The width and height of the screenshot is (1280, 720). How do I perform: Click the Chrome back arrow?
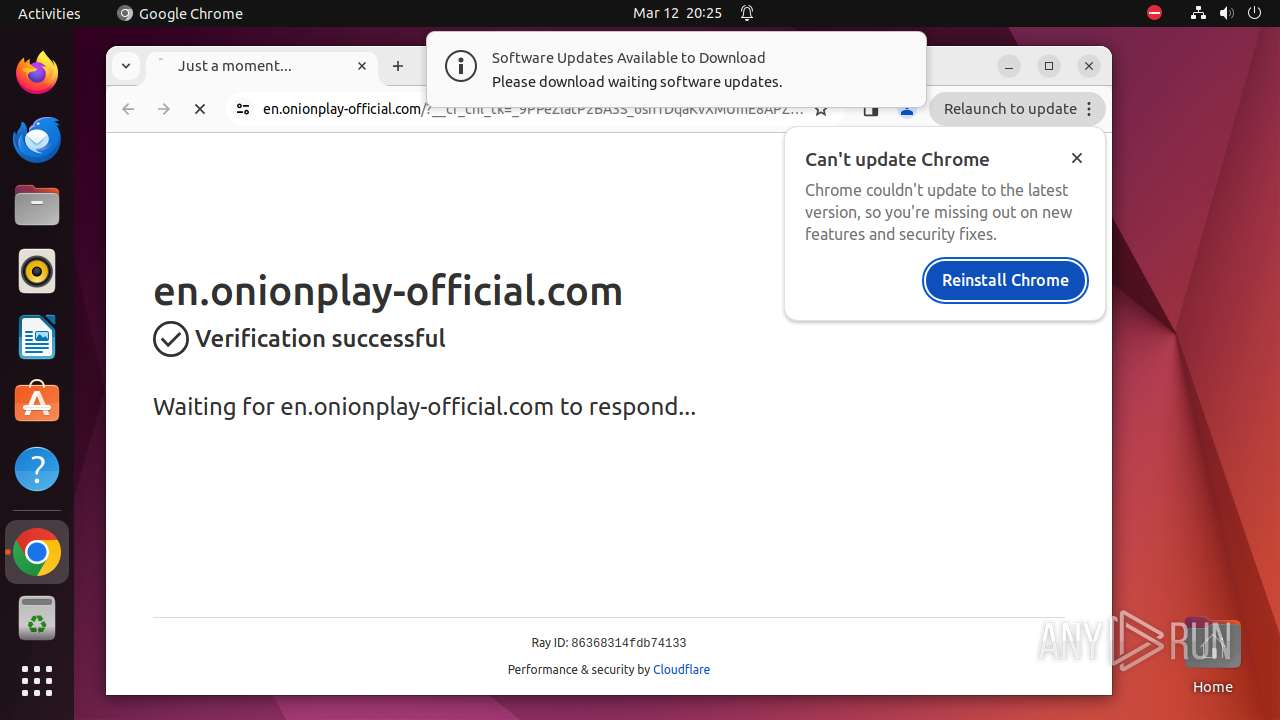[x=128, y=109]
